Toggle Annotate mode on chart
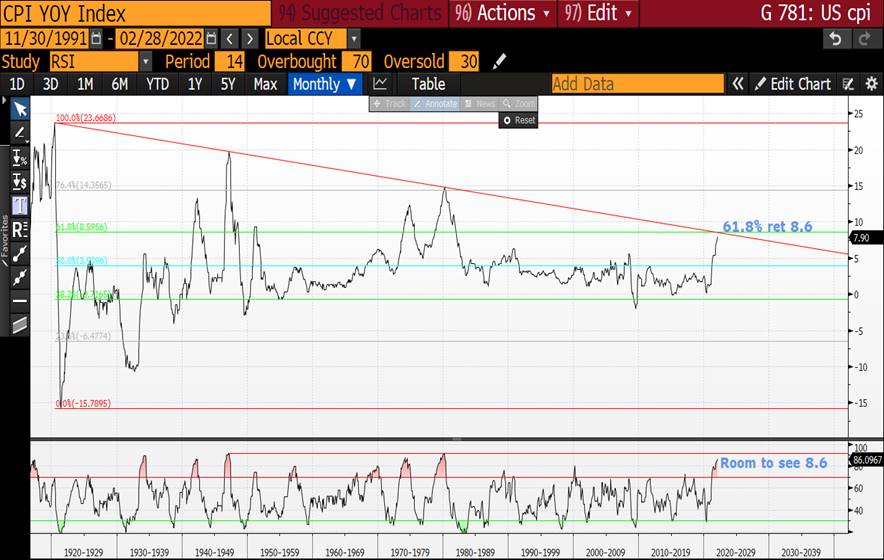The width and height of the screenshot is (884, 560). (435, 104)
